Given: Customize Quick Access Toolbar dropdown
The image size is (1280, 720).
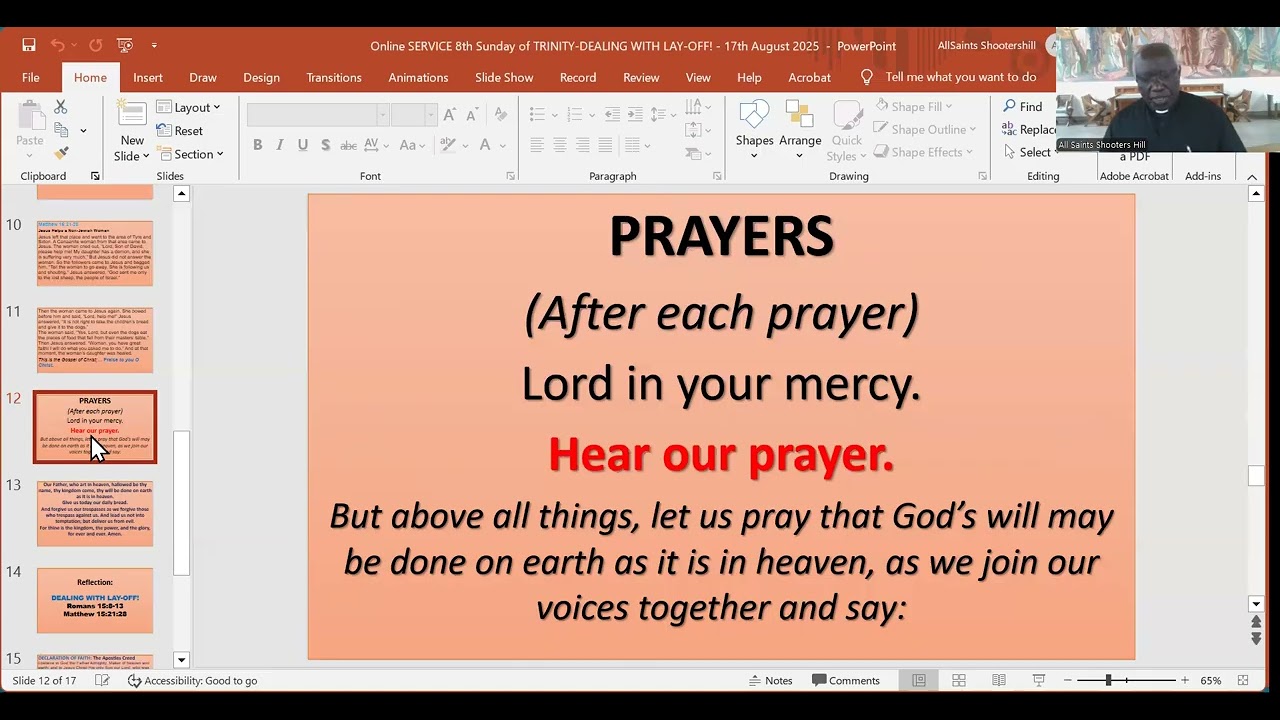Looking at the screenshot, I should (x=154, y=45).
